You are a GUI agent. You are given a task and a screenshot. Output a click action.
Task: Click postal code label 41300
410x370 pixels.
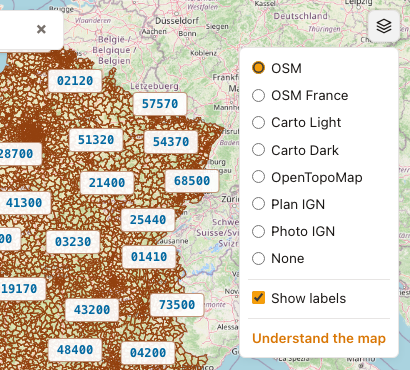tap(24, 203)
